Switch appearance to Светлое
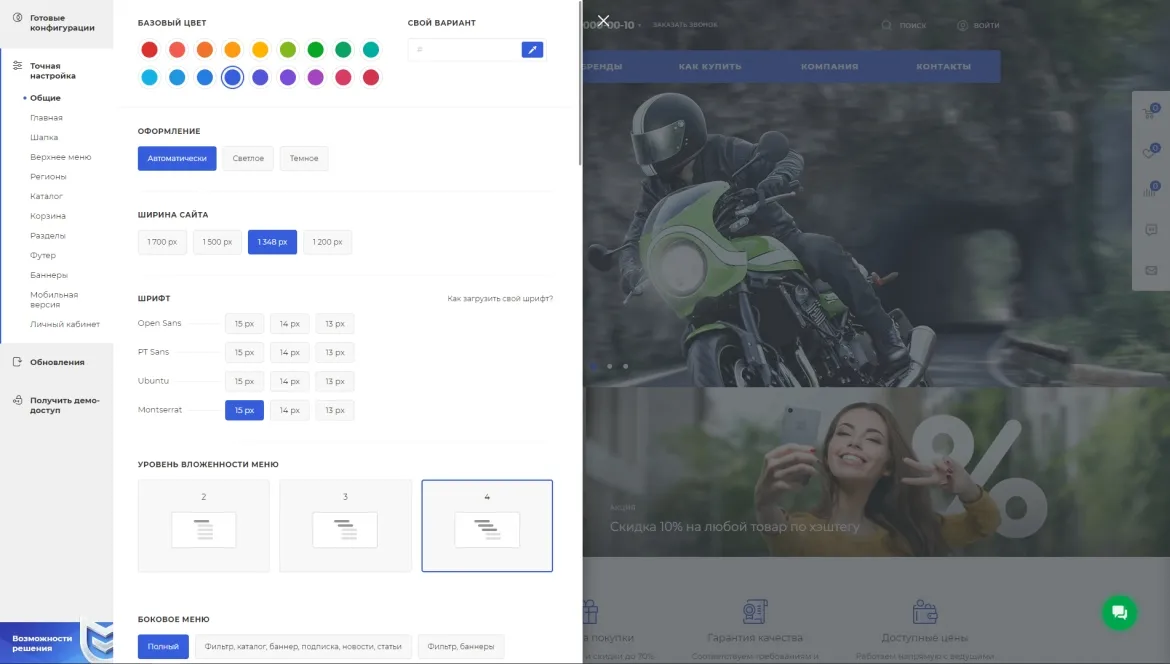The width and height of the screenshot is (1170, 664). coord(248,158)
